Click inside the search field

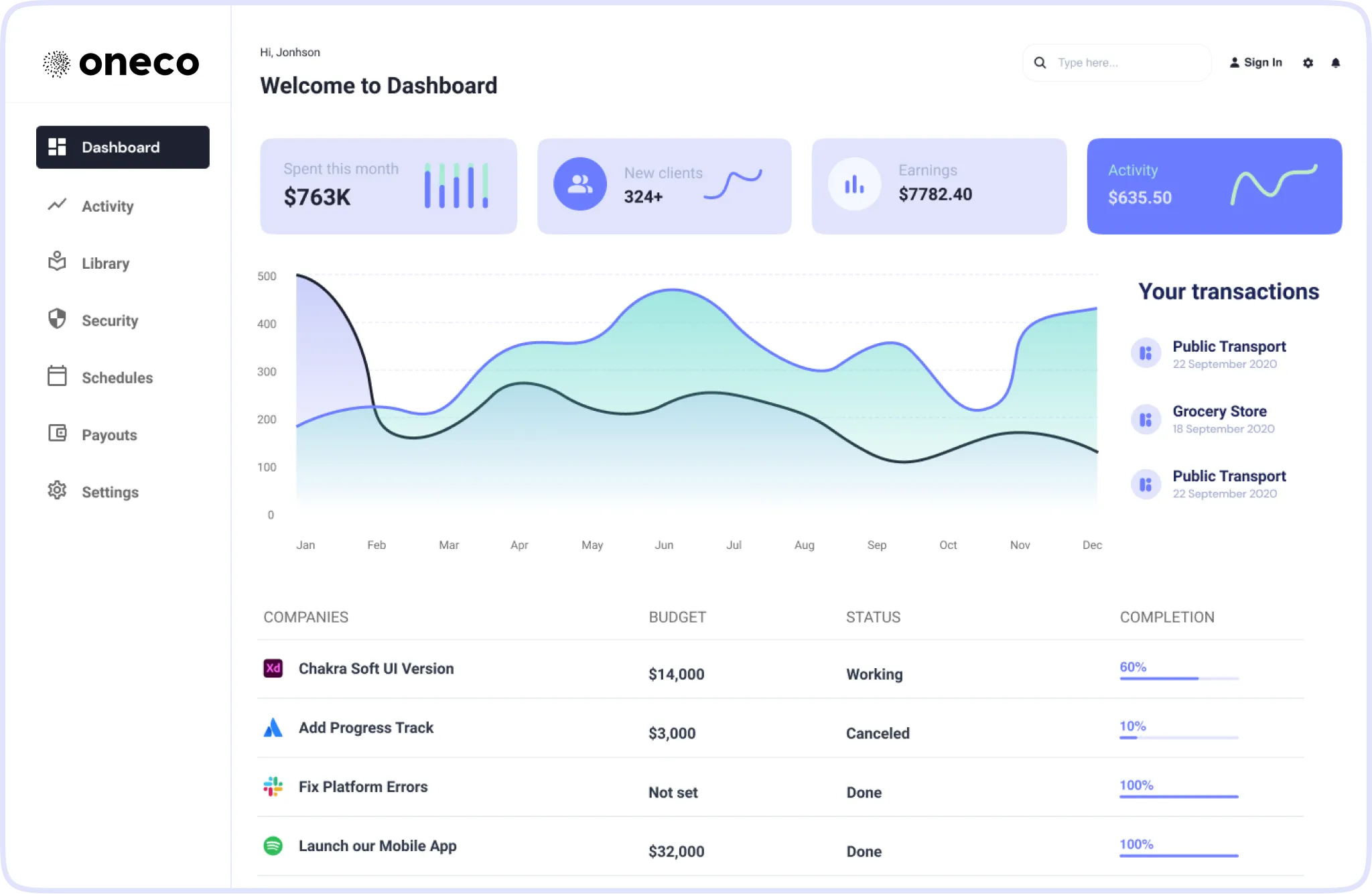1115,62
